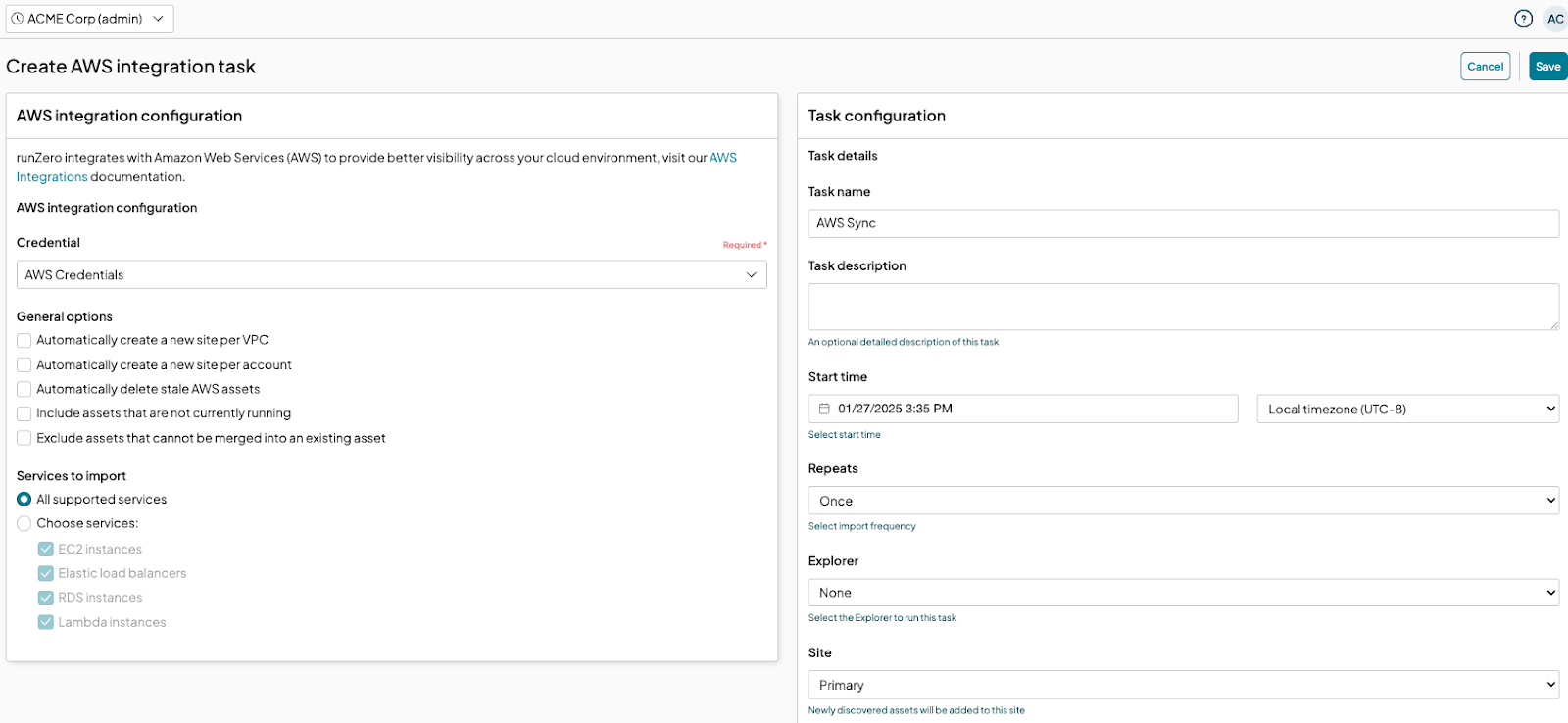
Task: Select Choose services radio button
Action: (x=24, y=524)
